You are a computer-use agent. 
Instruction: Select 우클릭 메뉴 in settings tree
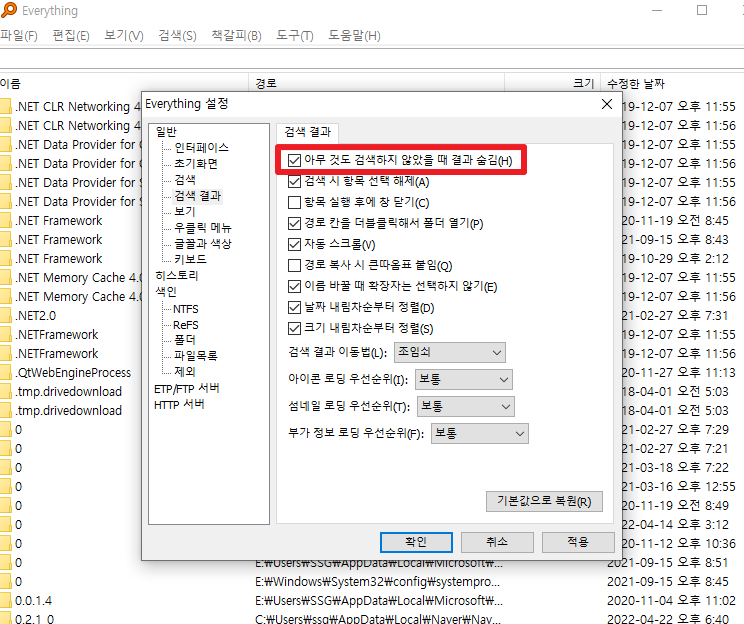(x=203, y=228)
